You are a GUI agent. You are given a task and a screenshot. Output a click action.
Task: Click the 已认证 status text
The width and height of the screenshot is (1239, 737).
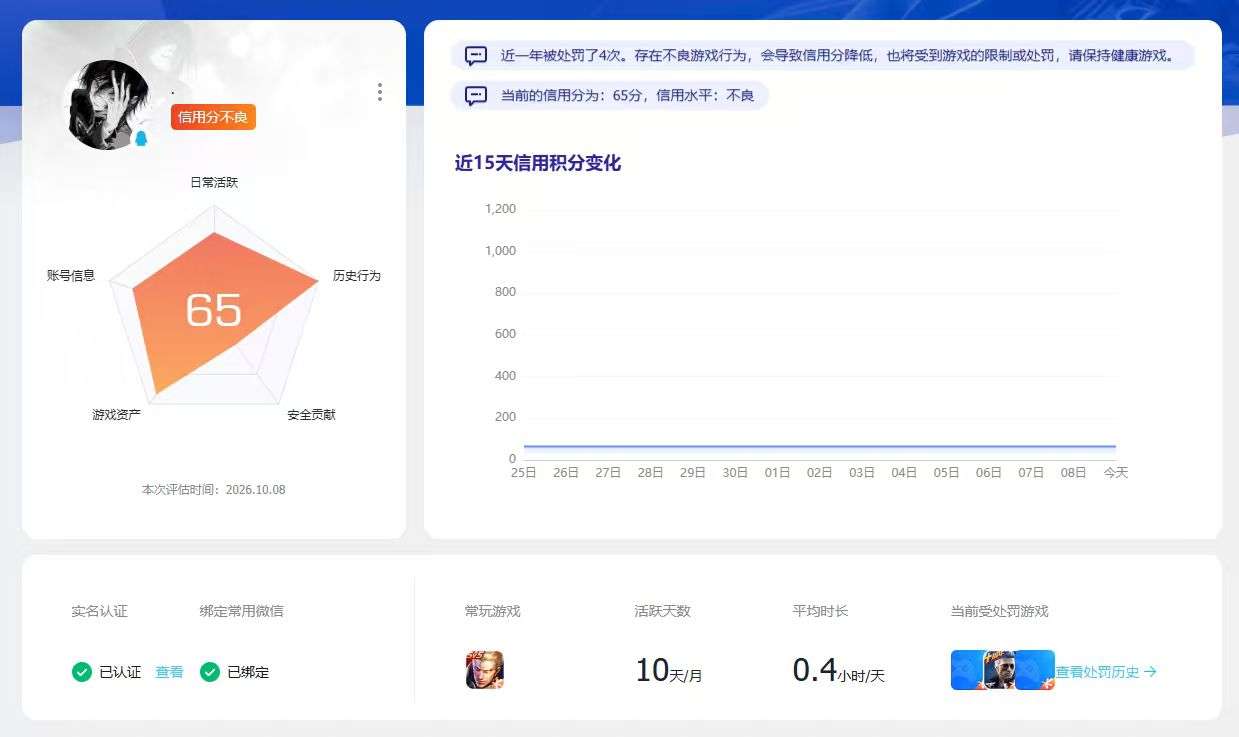point(120,672)
